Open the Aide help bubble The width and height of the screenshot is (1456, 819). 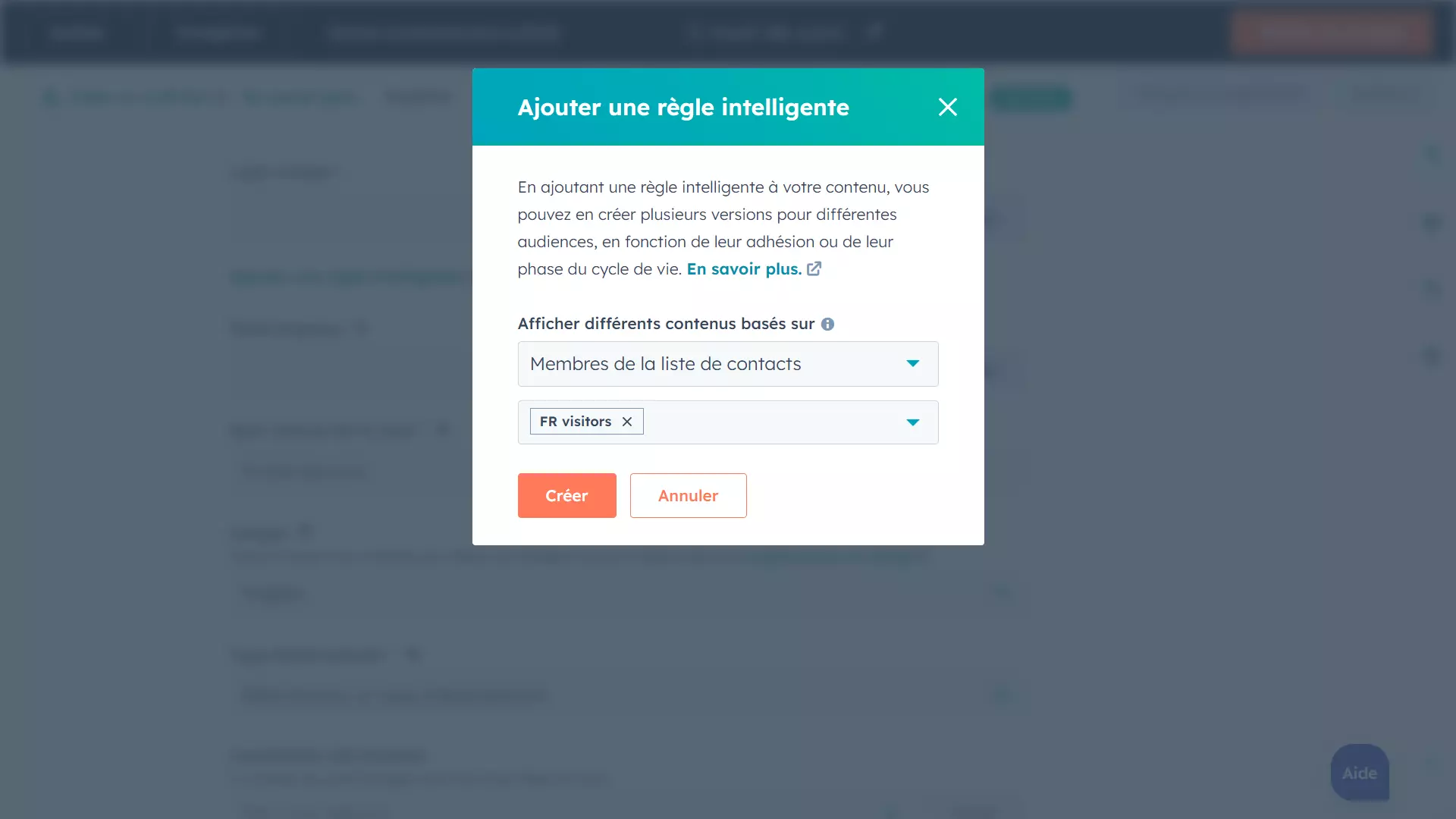[1359, 773]
